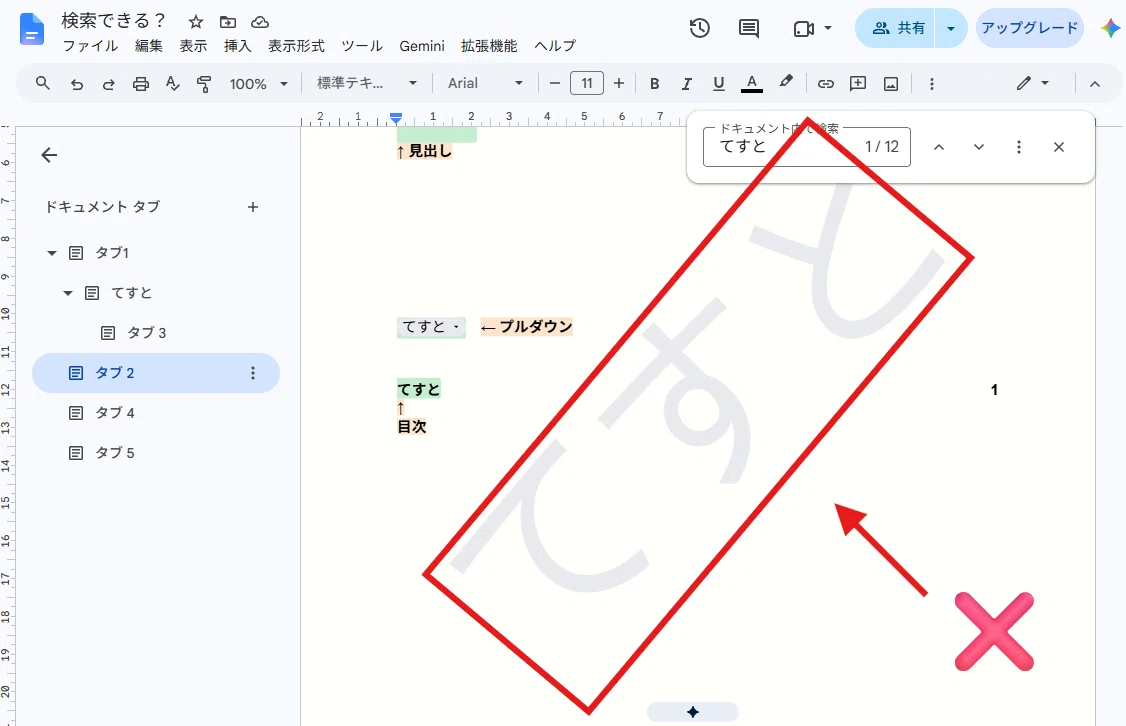Open 表示 menu
This screenshot has height=726, width=1126.
tap(193, 46)
